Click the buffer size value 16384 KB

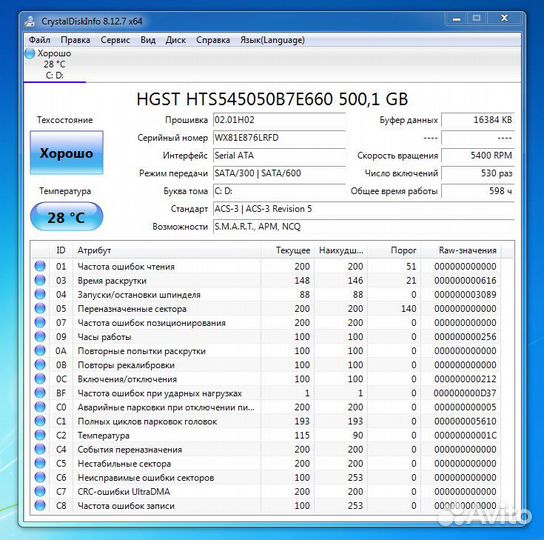tap(478, 120)
